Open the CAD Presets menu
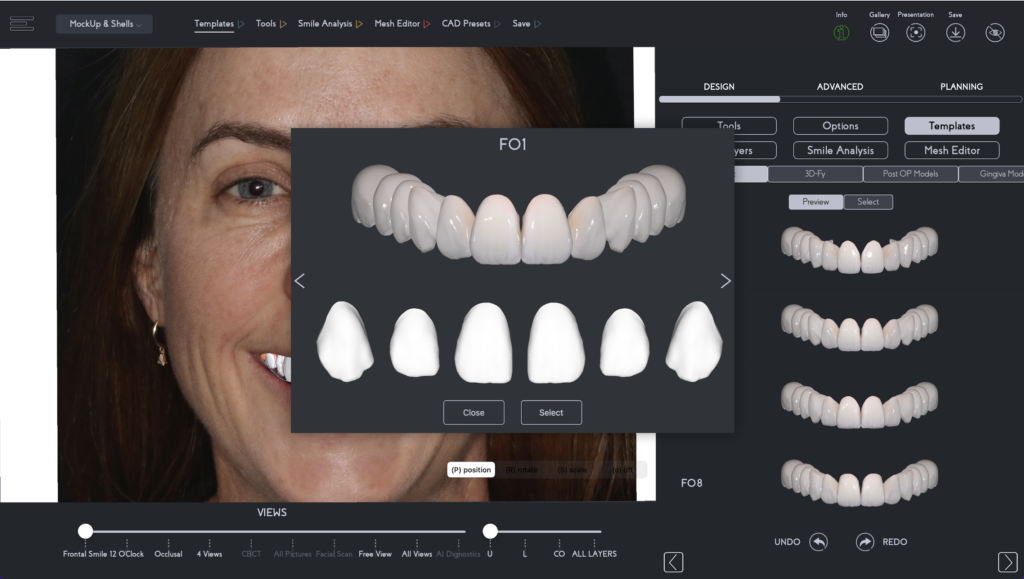The height and width of the screenshot is (579, 1024). pyautogui.click(x=471, y=24)
